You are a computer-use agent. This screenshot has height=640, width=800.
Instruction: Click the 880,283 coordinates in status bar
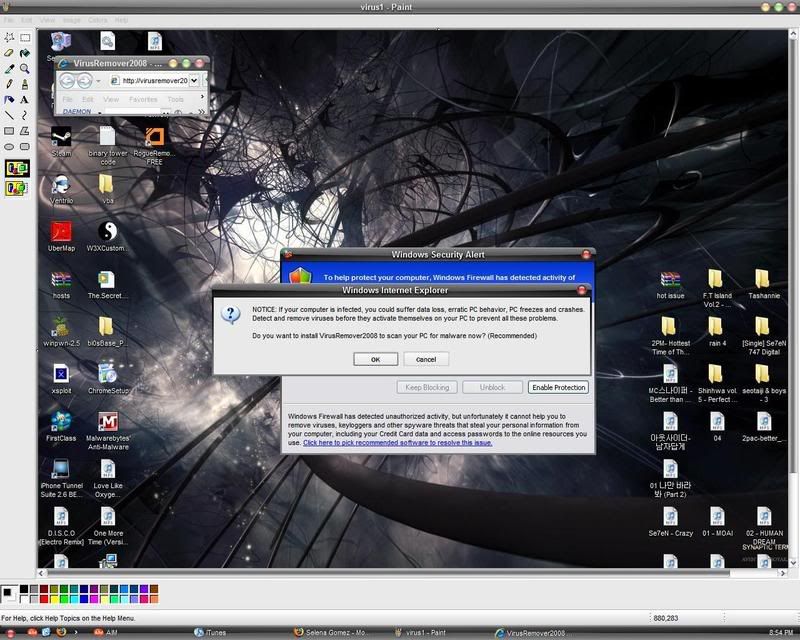(666, 618)
